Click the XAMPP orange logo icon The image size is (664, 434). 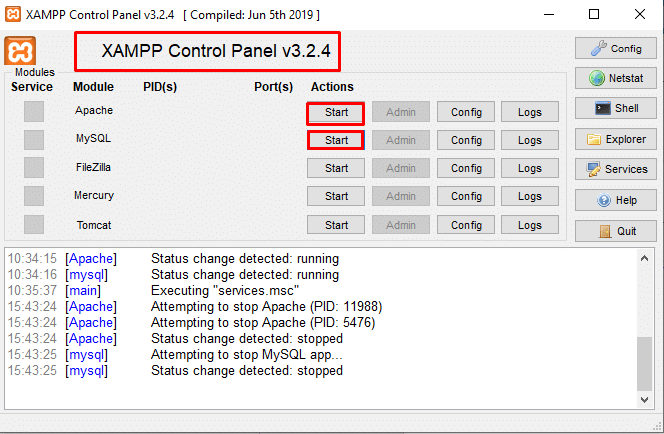(x=20, y=51)
